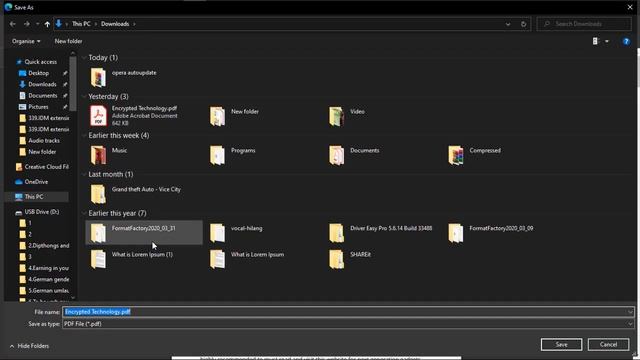The width and height of the screenshot is (640, 360).
Task: Click This PC in the address path
Action: (x=81, y=24)
